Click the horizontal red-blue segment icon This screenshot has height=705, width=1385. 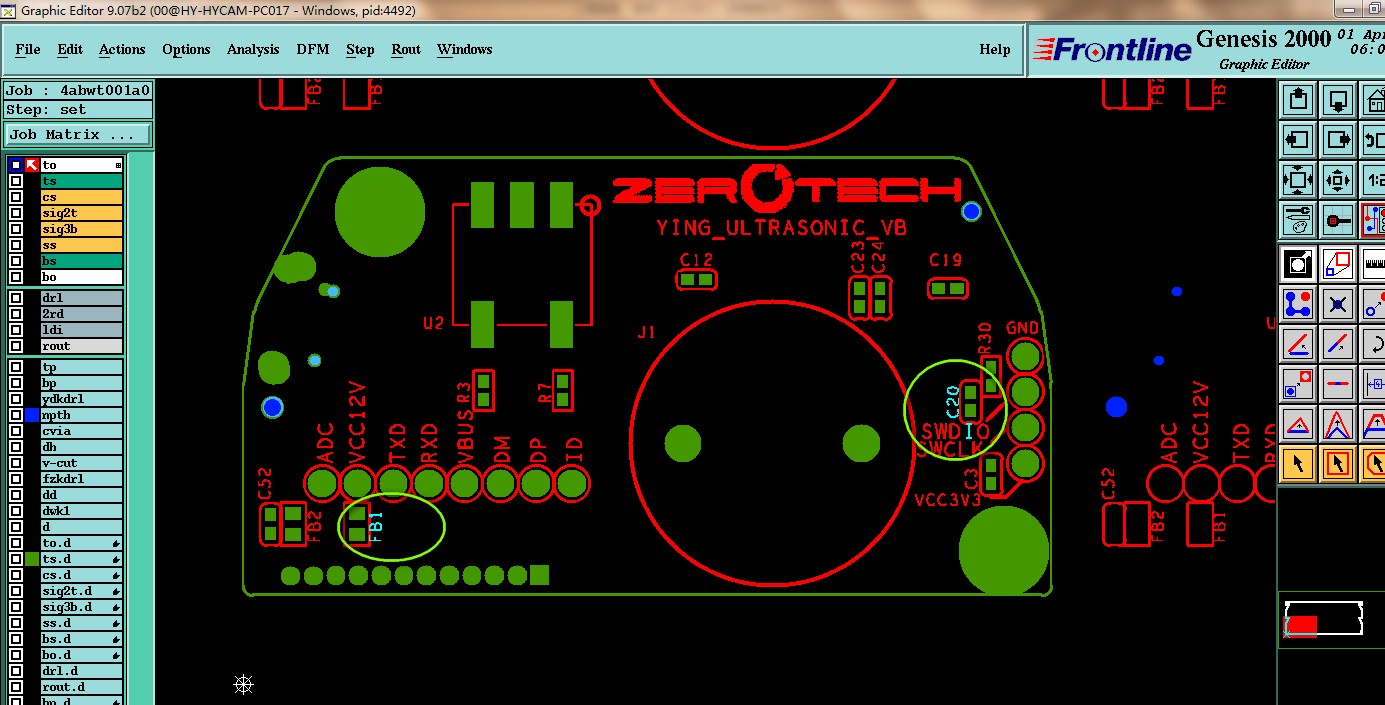[x=1338, y=383]
